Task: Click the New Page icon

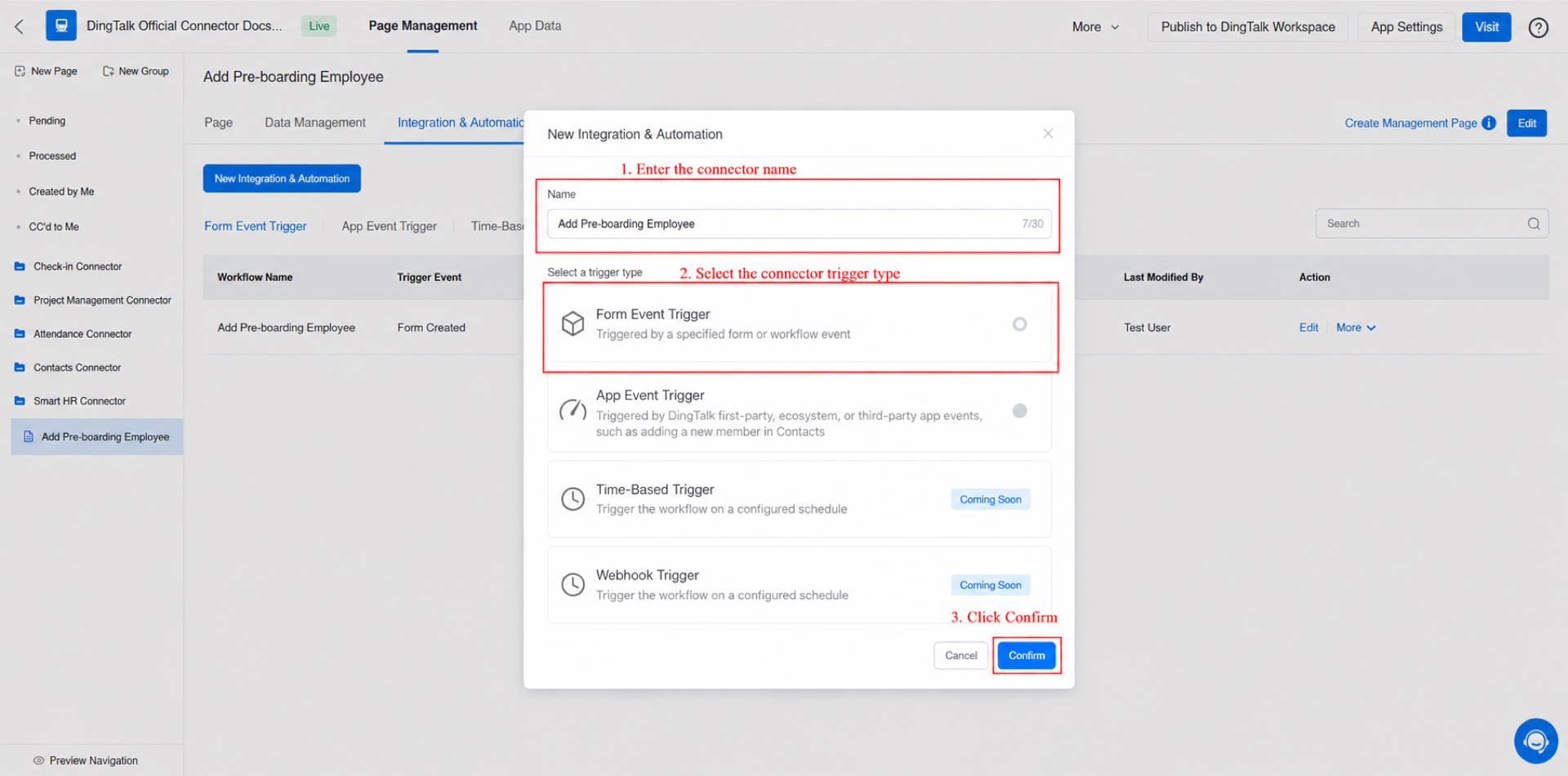Action: (x=20, y=71)
